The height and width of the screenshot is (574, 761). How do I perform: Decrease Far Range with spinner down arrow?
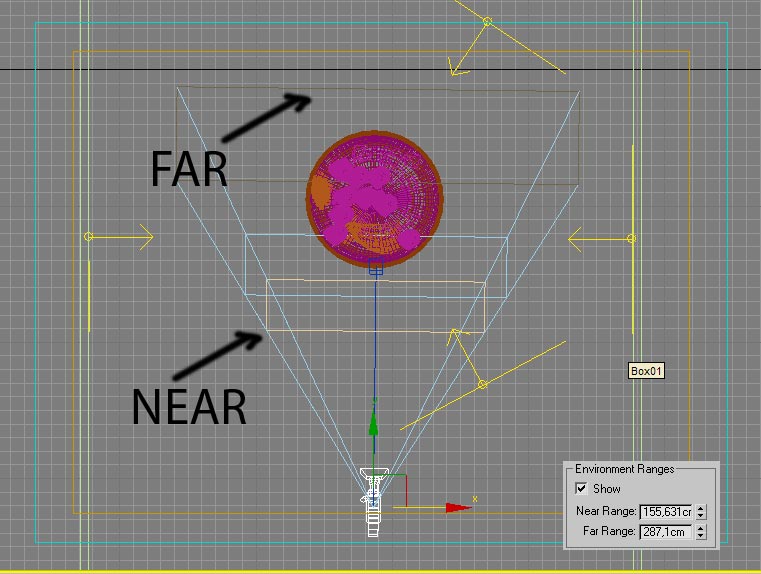701,536
